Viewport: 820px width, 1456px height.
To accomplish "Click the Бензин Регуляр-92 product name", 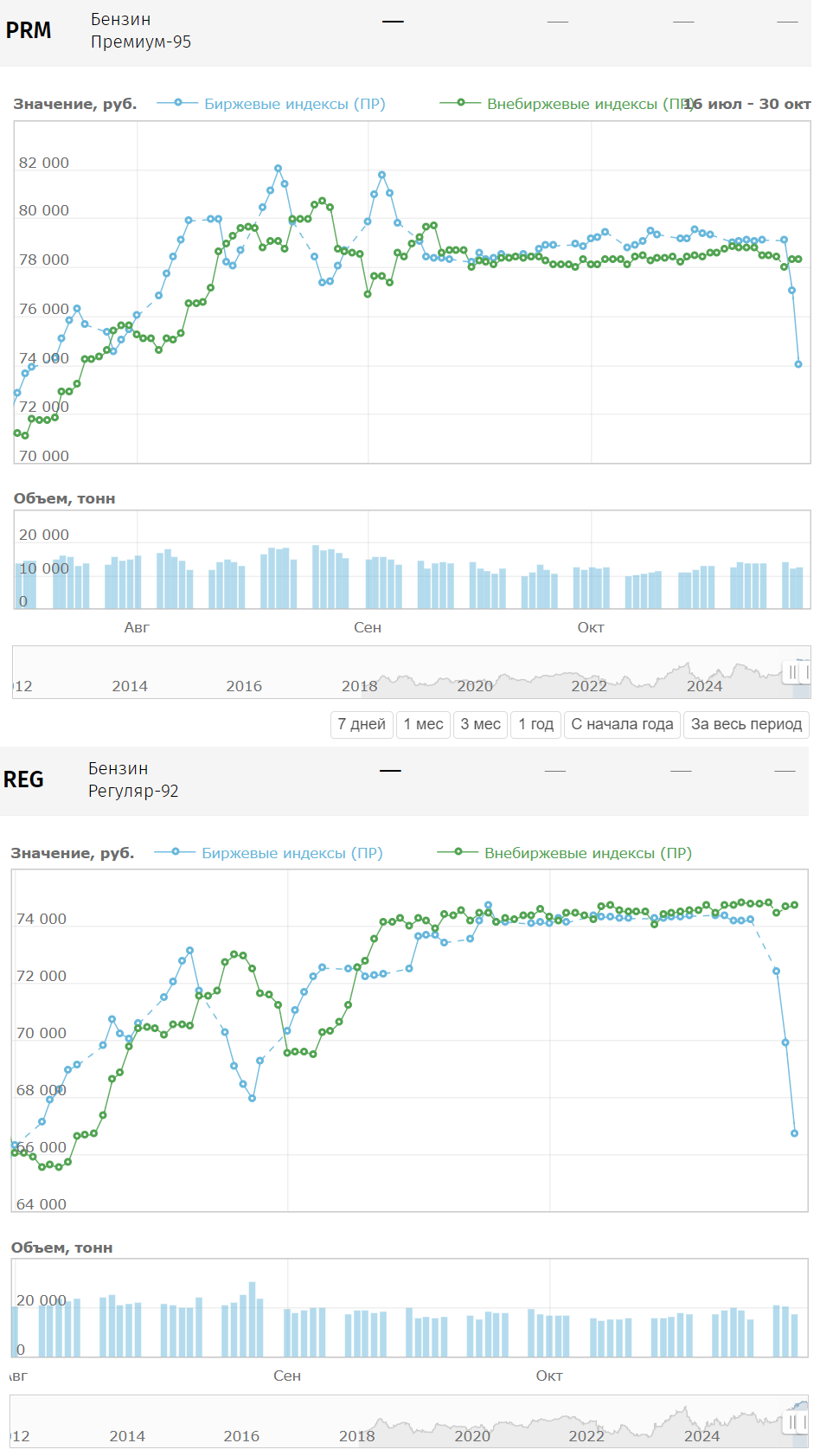I will pyautogui.click(x=133, y=779).
